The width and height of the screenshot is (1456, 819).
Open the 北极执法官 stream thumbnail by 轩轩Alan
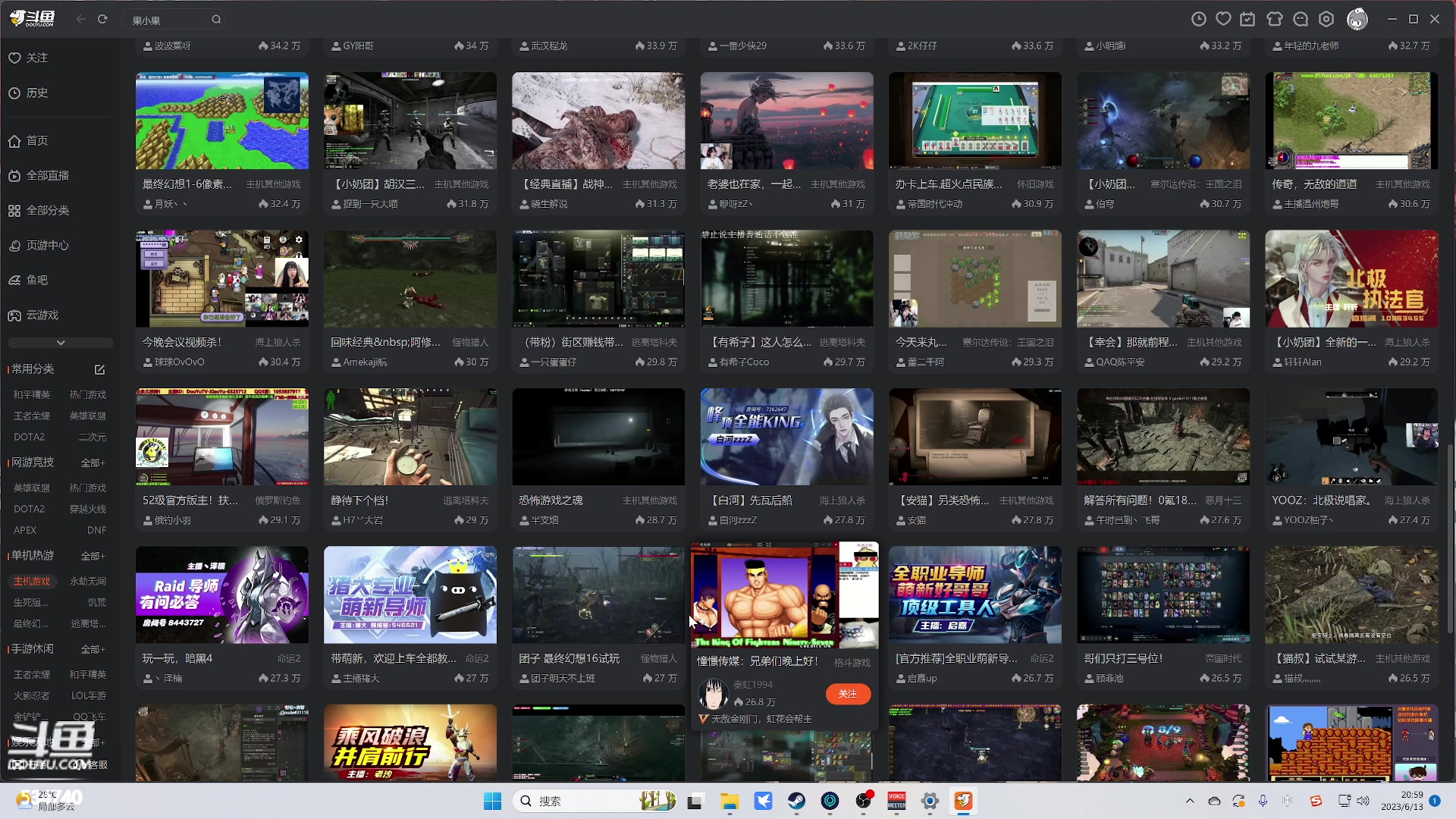pyautogui.click(x=1351, y=279)
